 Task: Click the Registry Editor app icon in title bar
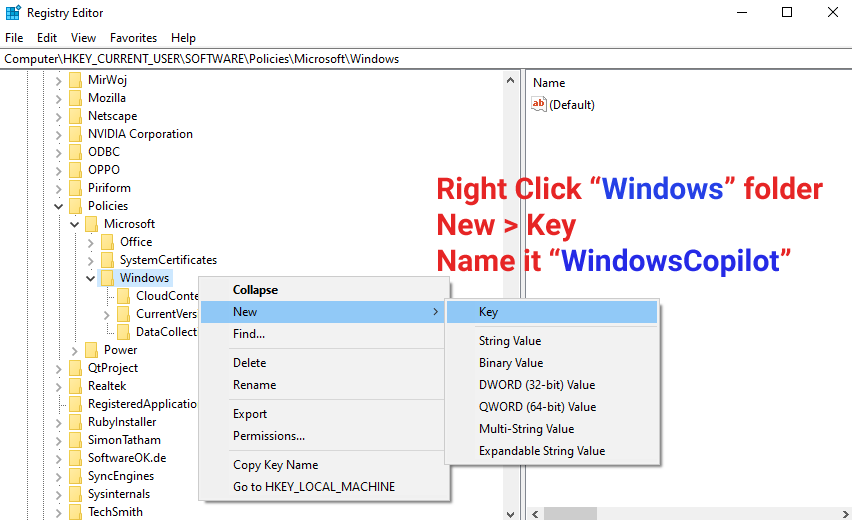13,12
